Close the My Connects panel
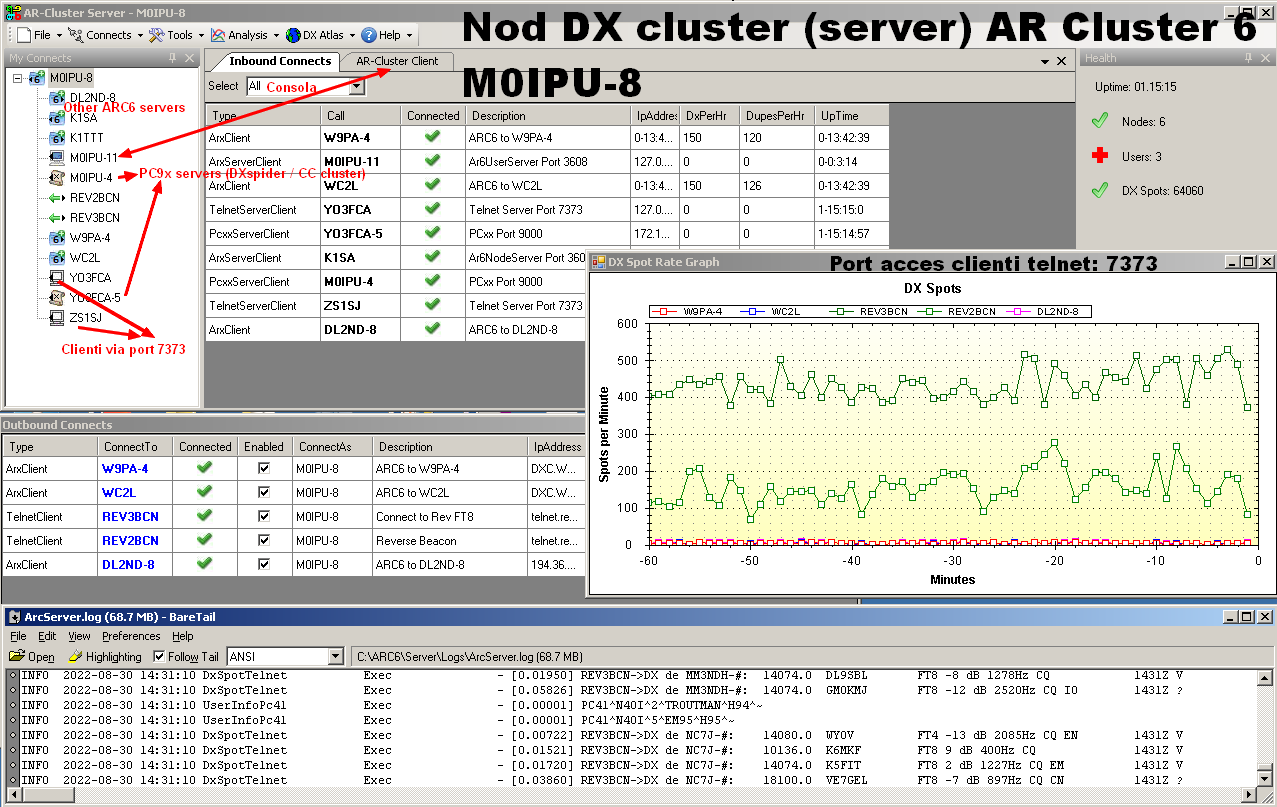This screenshot has height=807, width=1277. 189,58
